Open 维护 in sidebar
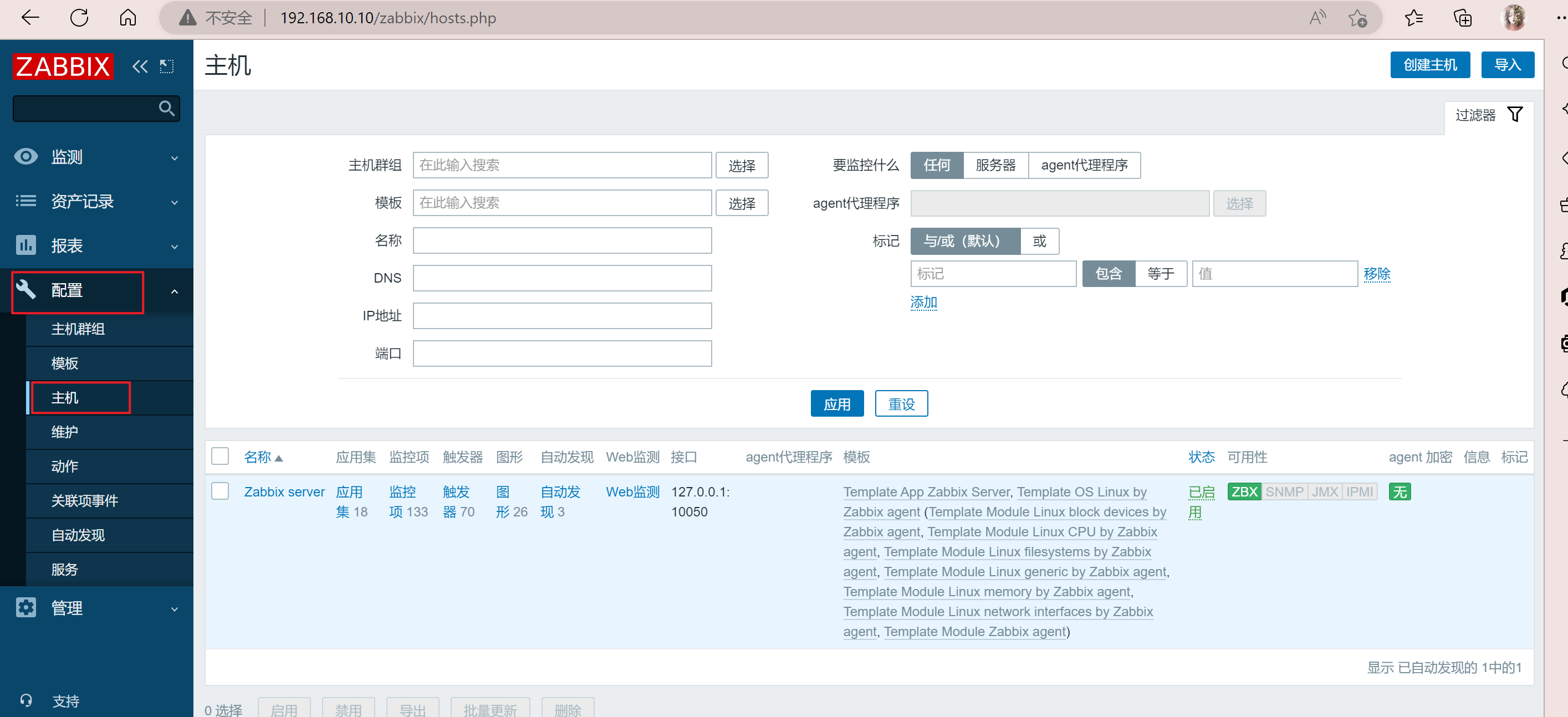The image size is (1568, 717). point(64,432)
